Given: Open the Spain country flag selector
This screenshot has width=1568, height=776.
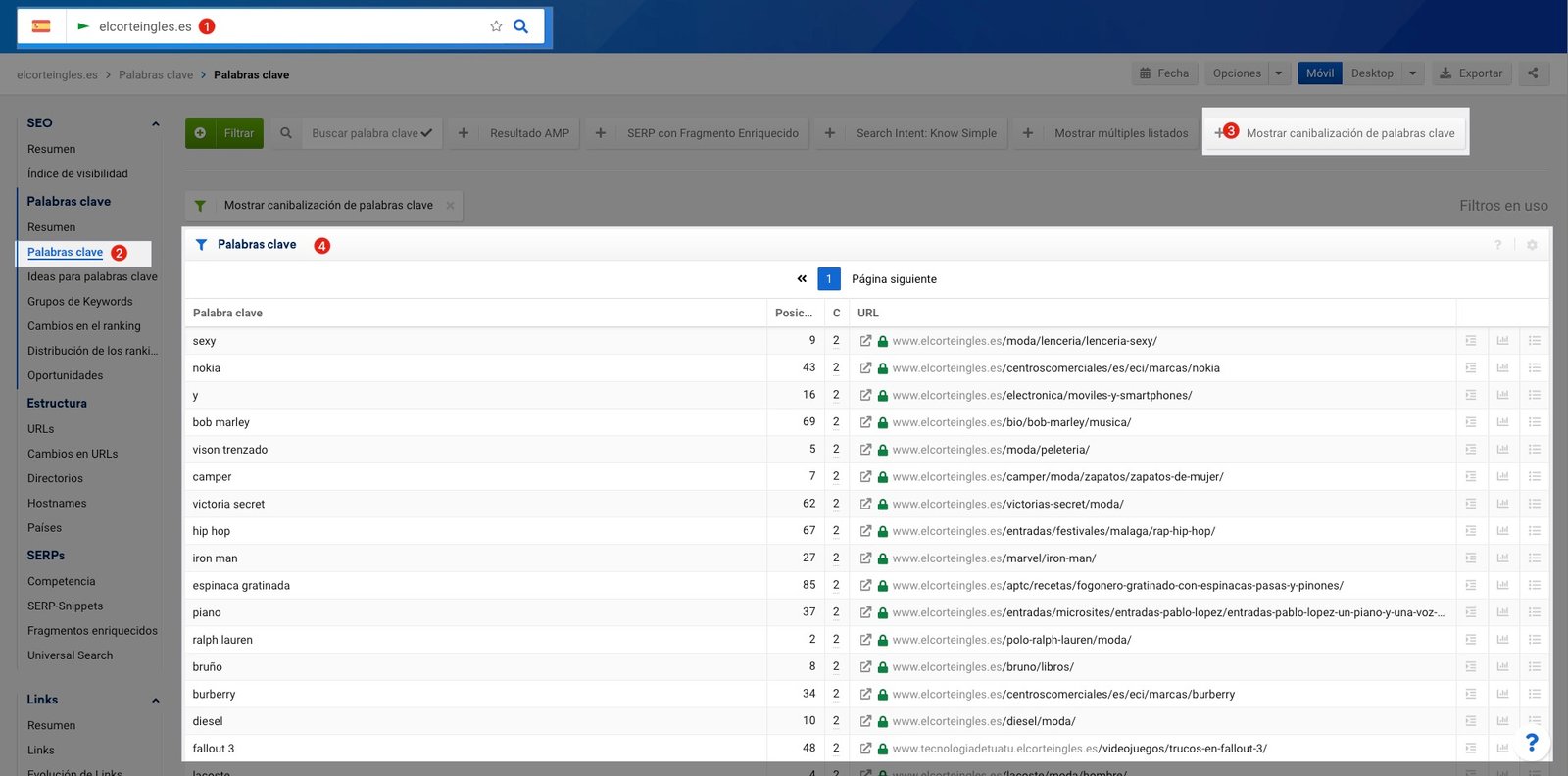Looking at the screenshot, I should 41,26.
